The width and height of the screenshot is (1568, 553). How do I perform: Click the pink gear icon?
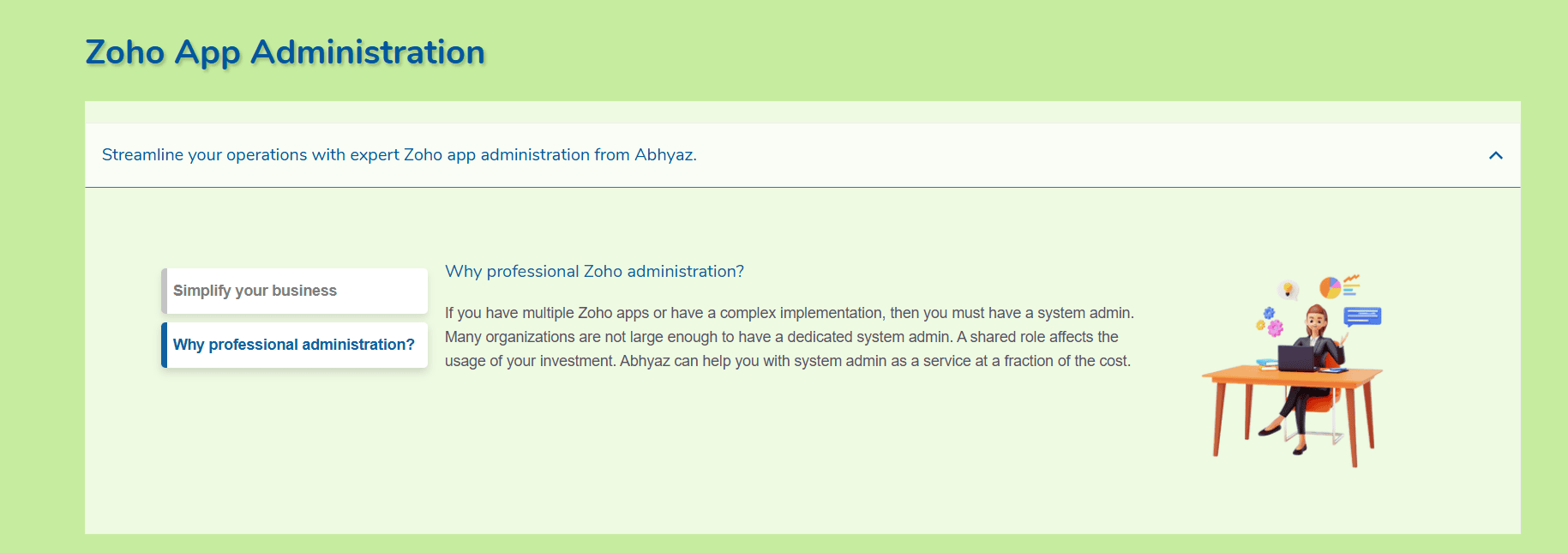[1276, 328]
